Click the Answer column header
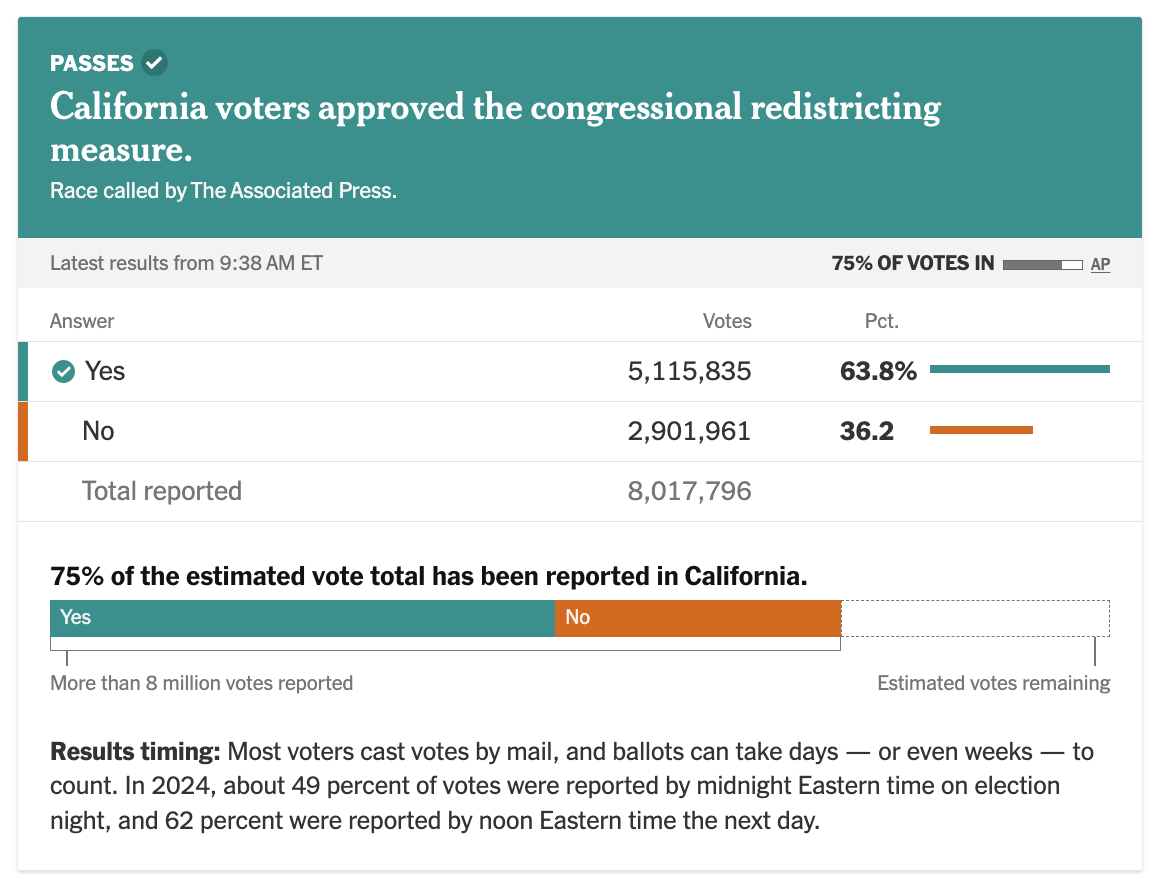This screenshot has width=1158, height=882. [x=82, y=321]
